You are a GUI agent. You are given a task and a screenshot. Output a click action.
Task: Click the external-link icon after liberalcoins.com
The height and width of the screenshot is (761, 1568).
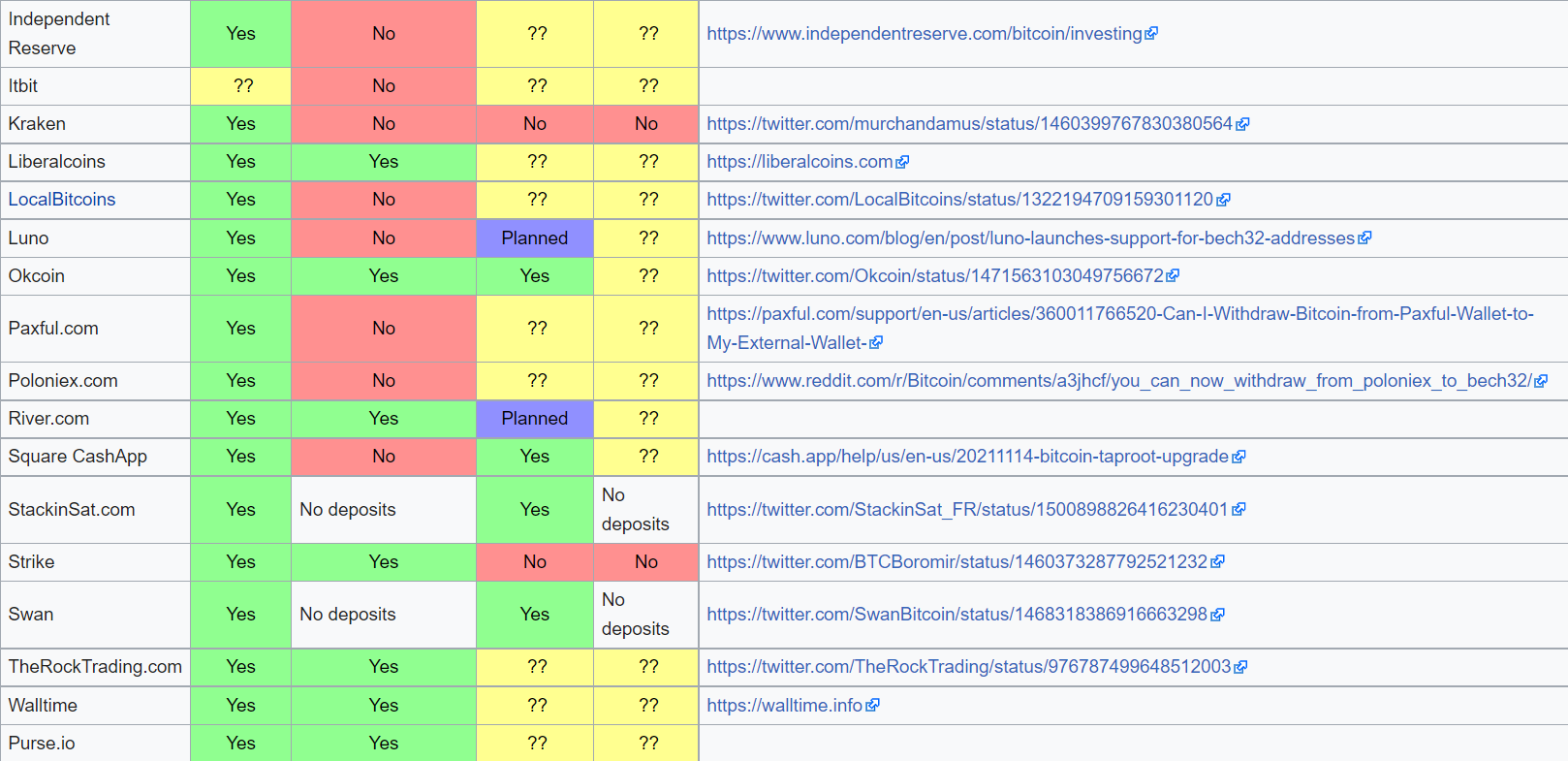tap(902, 162)
